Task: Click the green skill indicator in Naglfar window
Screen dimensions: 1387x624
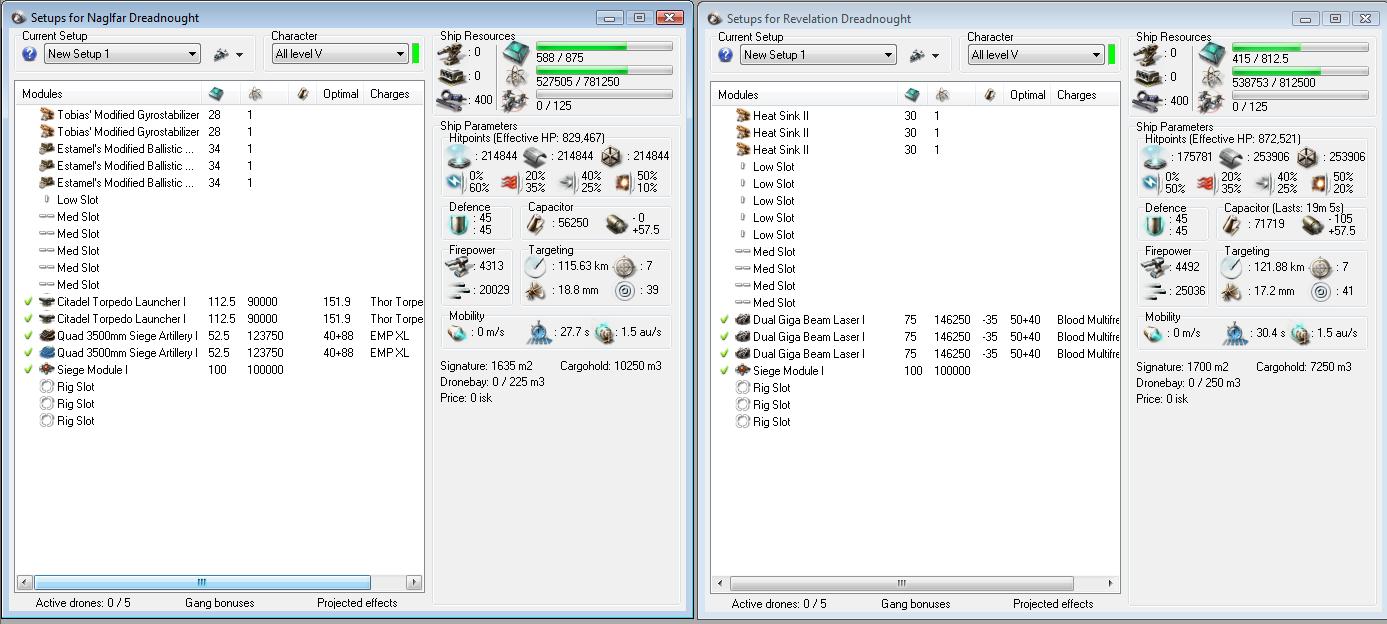Action: pos(416,54)
